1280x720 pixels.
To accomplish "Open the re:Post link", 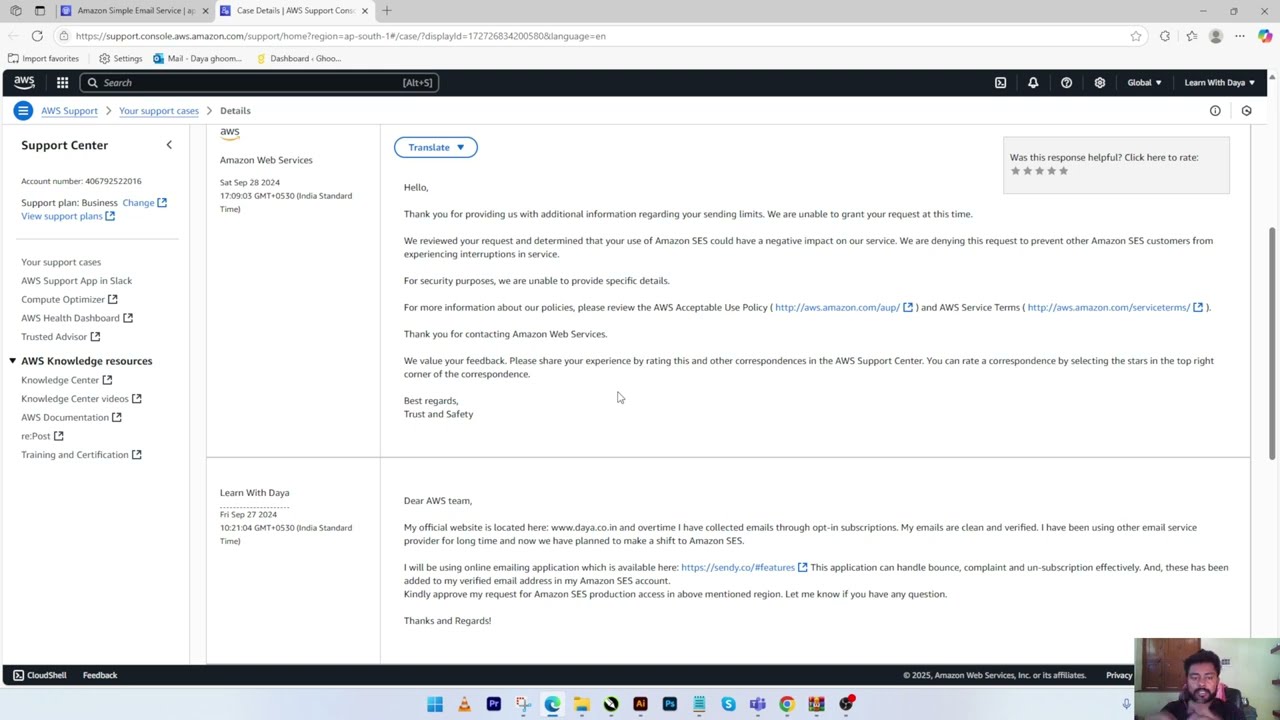I will coord(42,436).
